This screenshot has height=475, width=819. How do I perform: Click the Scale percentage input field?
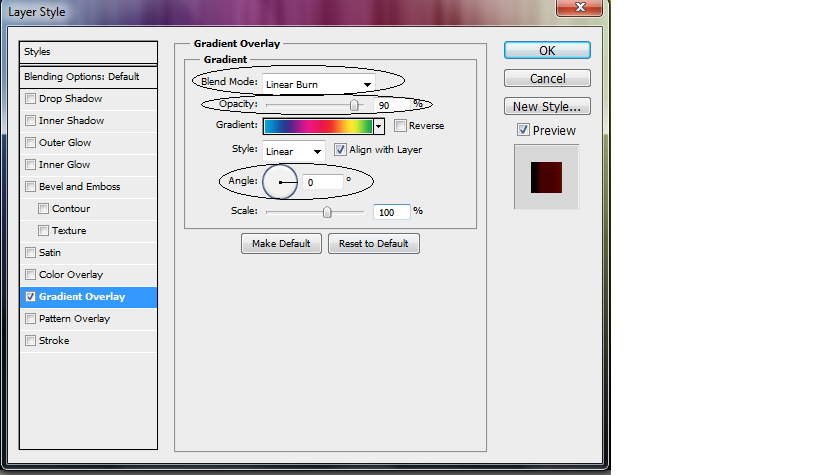pos(391,212)
